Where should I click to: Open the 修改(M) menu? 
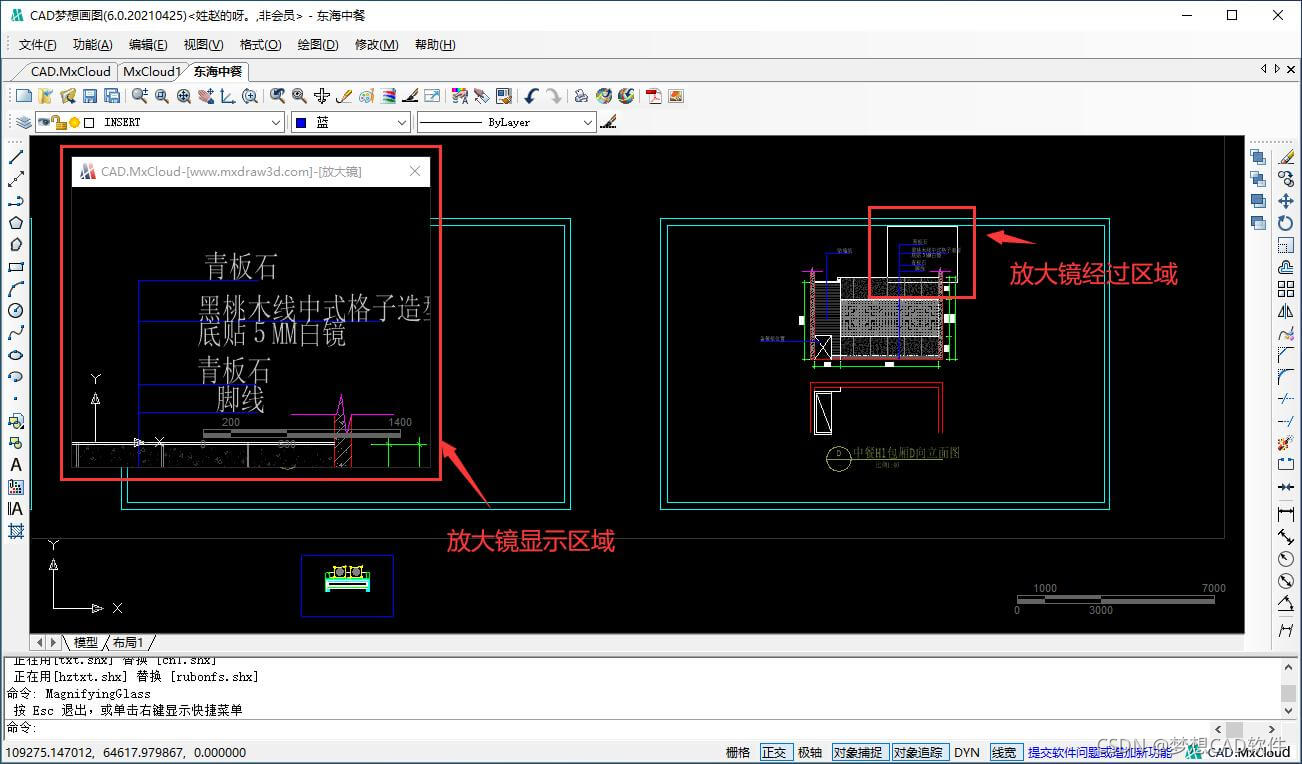pyautogui.click(x=376, y=45)
